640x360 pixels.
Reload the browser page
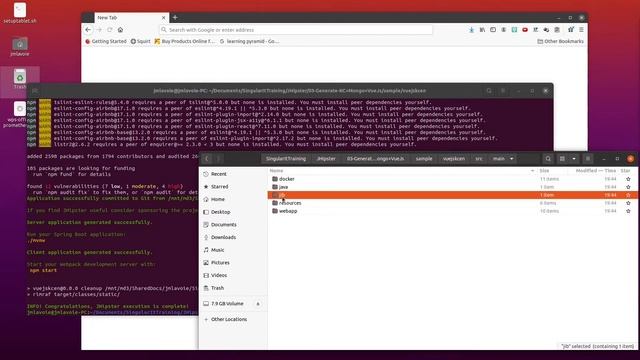tap(110, 30)
